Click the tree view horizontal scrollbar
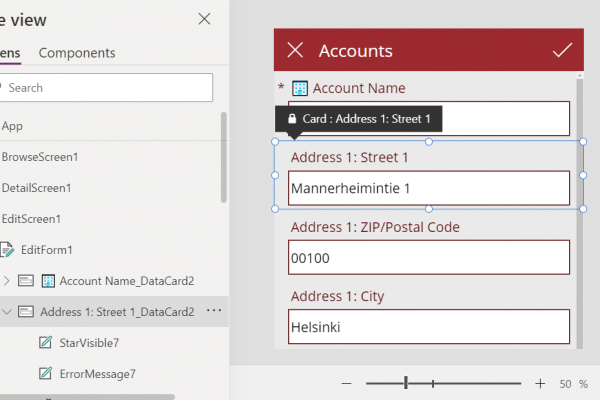The image size is (600, 400). coord(87,397)
